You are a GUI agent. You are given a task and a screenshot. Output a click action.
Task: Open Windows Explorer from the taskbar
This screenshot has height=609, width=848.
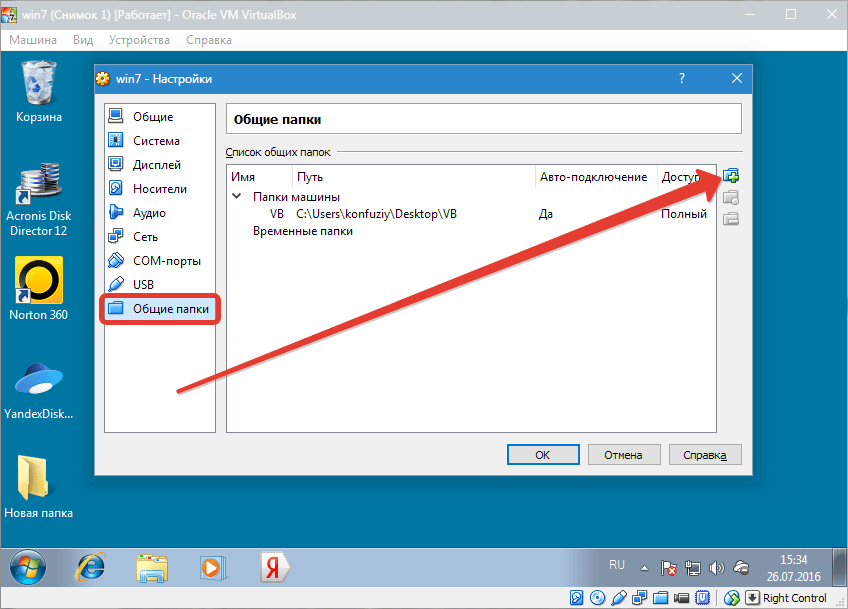[x=152, y=568]
